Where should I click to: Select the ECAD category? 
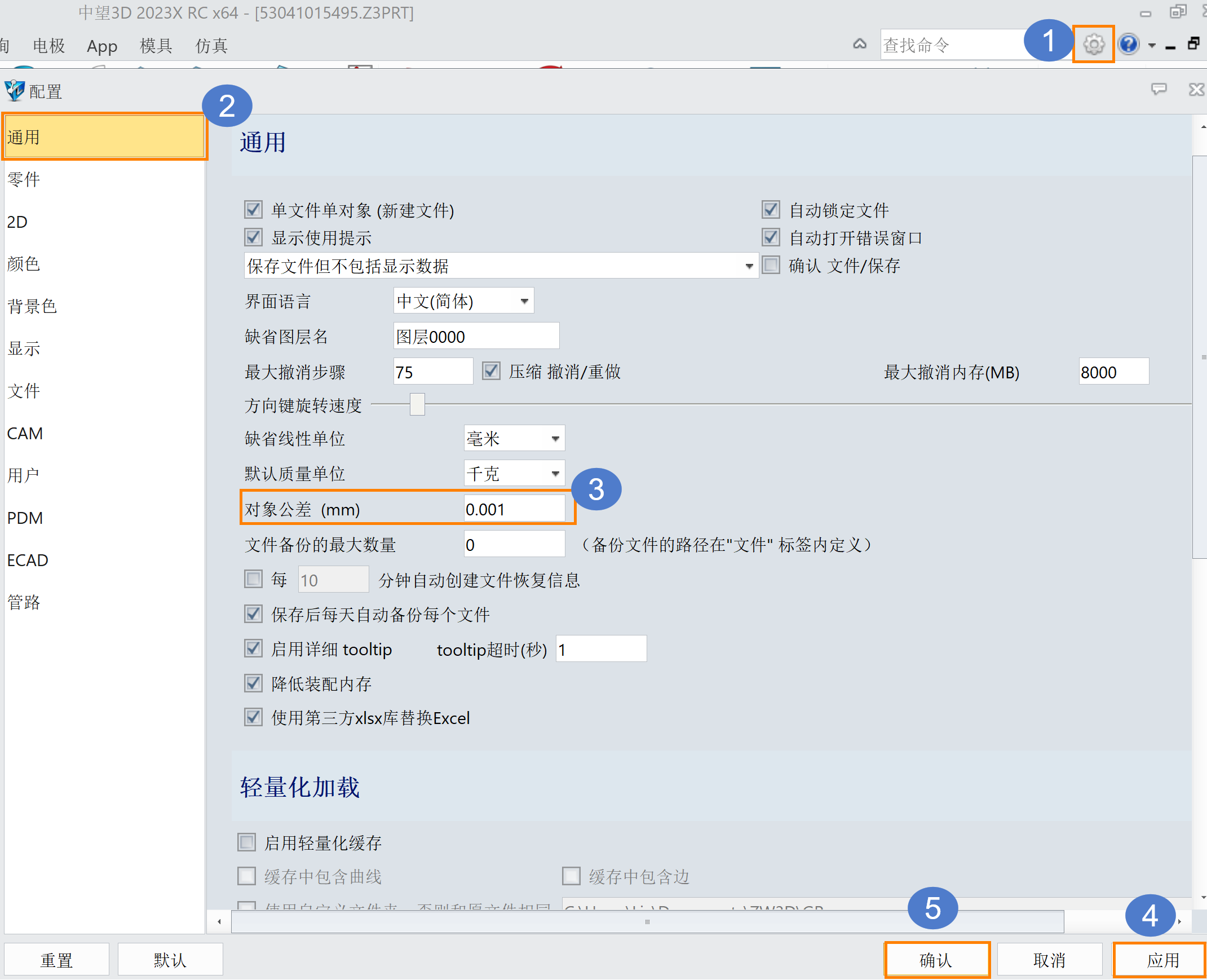pyautogui.click(x=104, y=560)
